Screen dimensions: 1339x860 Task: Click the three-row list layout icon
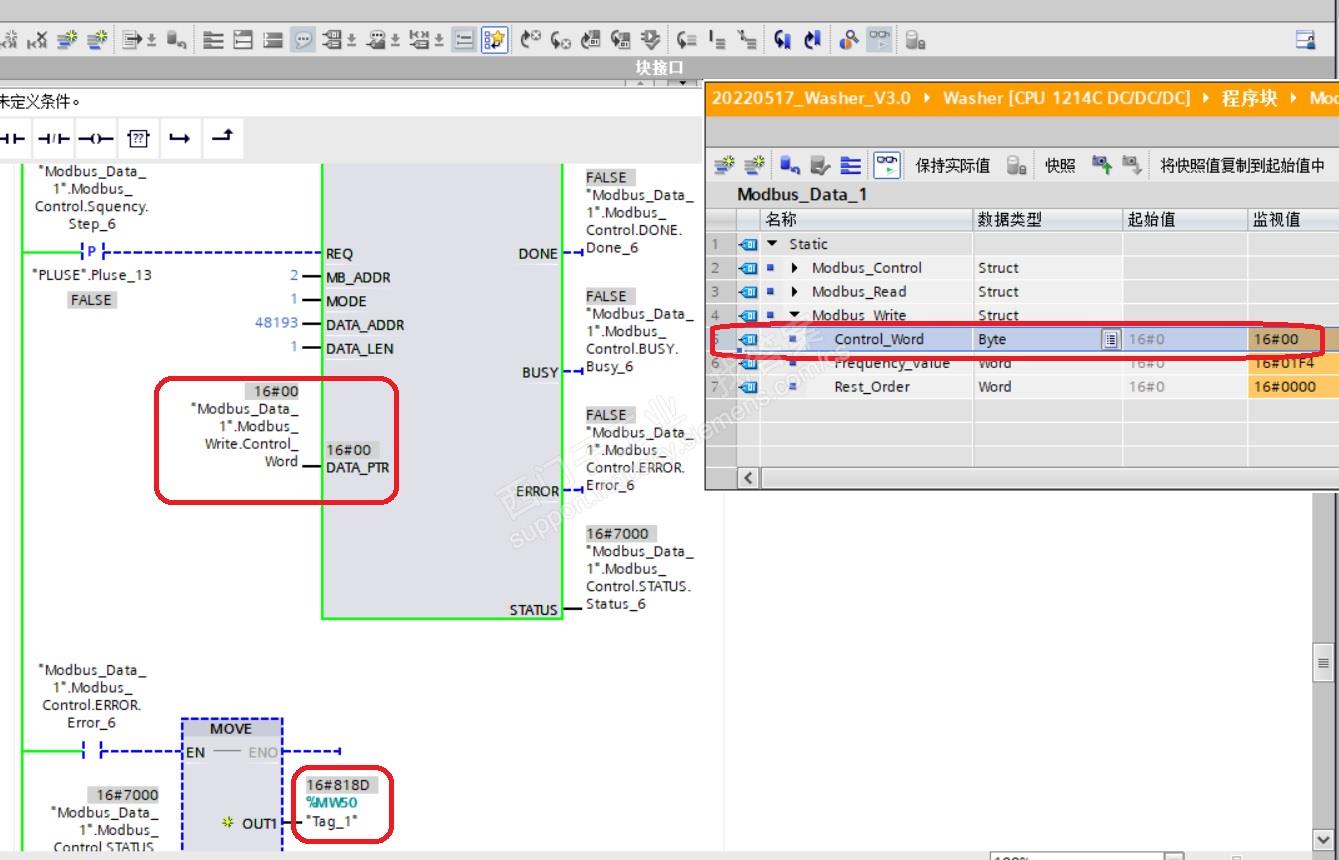coord(213,40)
